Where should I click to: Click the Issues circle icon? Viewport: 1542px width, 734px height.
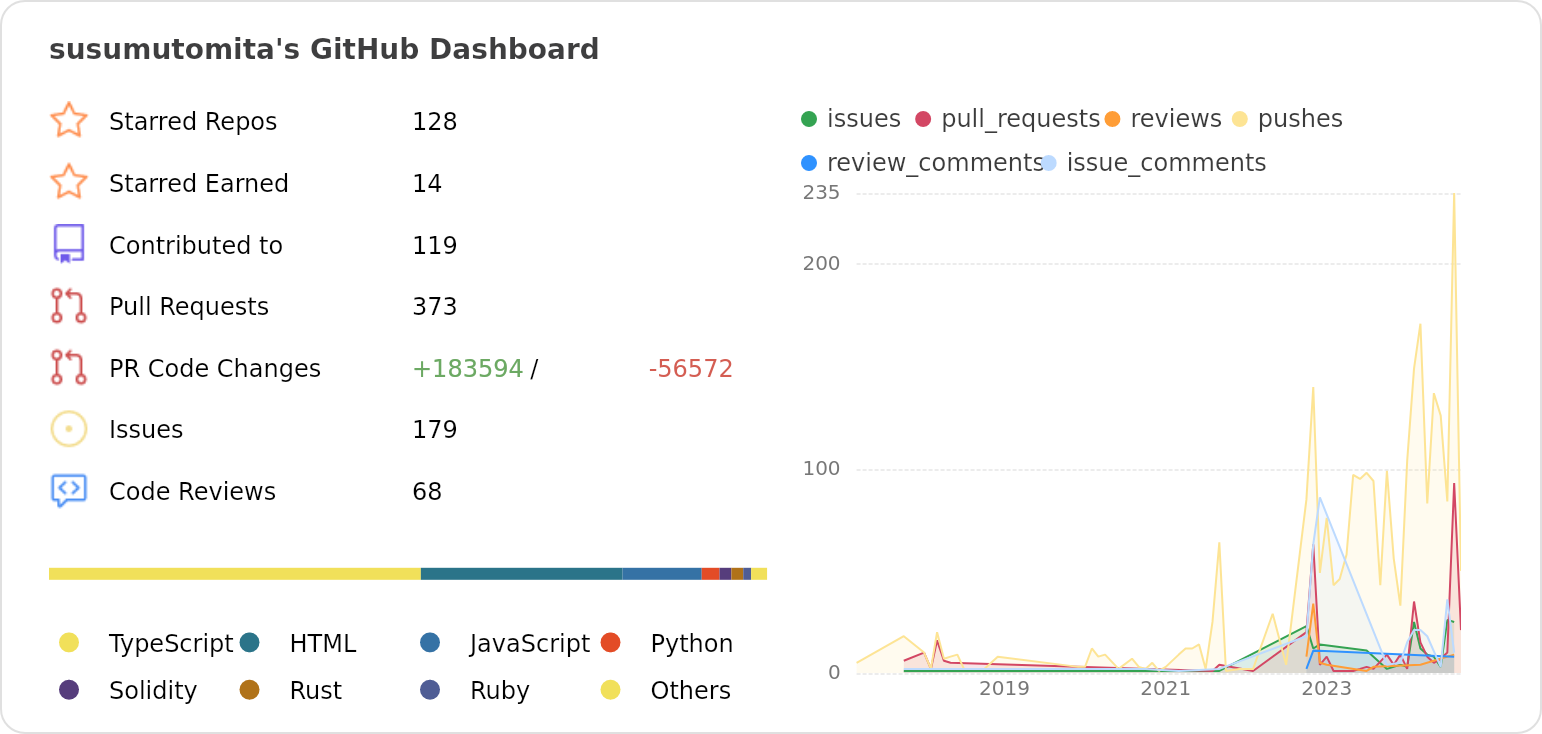tap(69, 429)
